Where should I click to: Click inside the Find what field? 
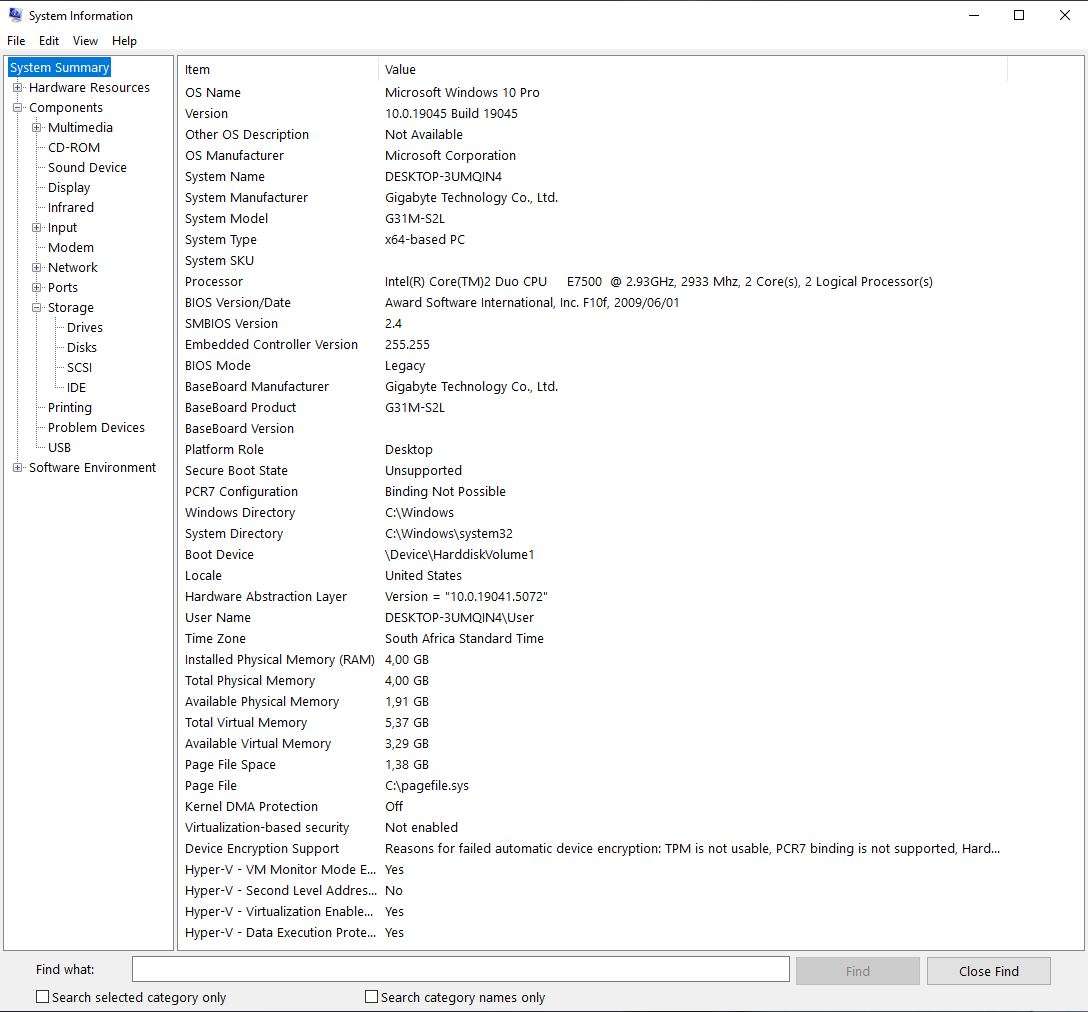(460, 969)
